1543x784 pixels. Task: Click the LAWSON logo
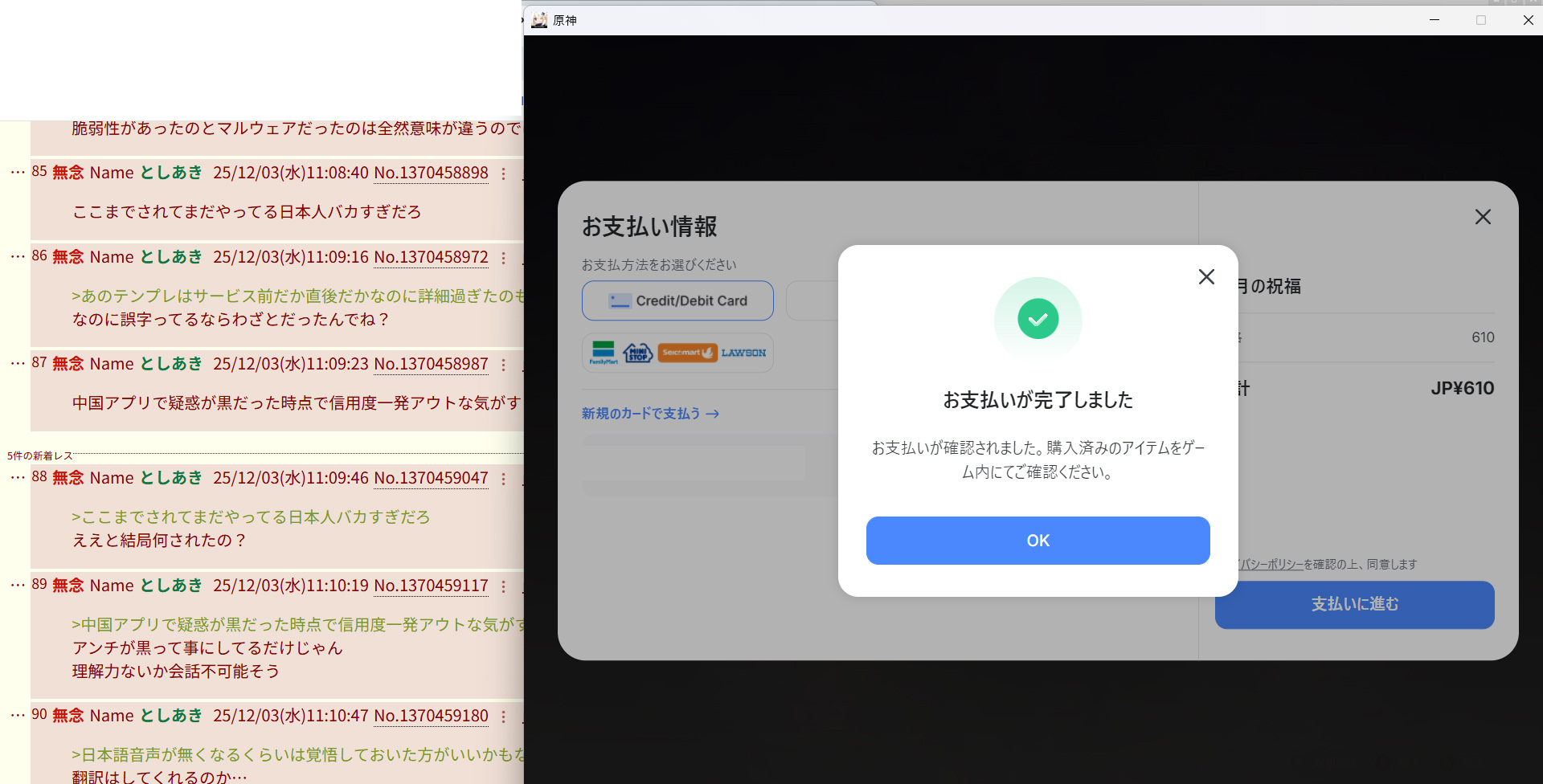tap(743, 353)
